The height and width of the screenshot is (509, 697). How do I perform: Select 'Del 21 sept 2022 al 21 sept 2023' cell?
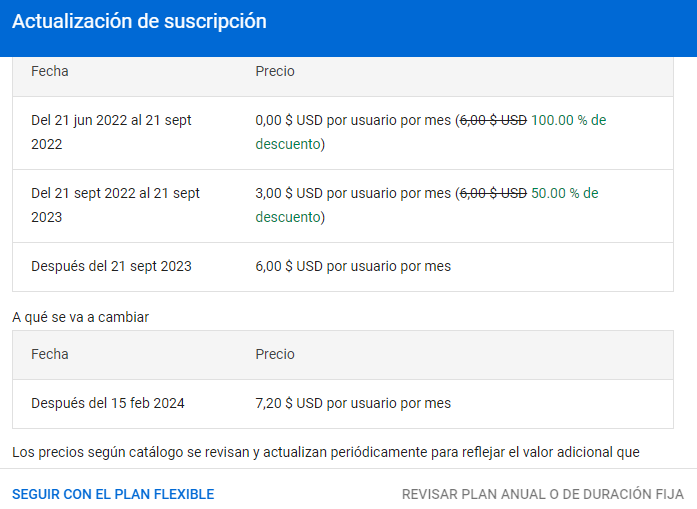click(116, 205)
